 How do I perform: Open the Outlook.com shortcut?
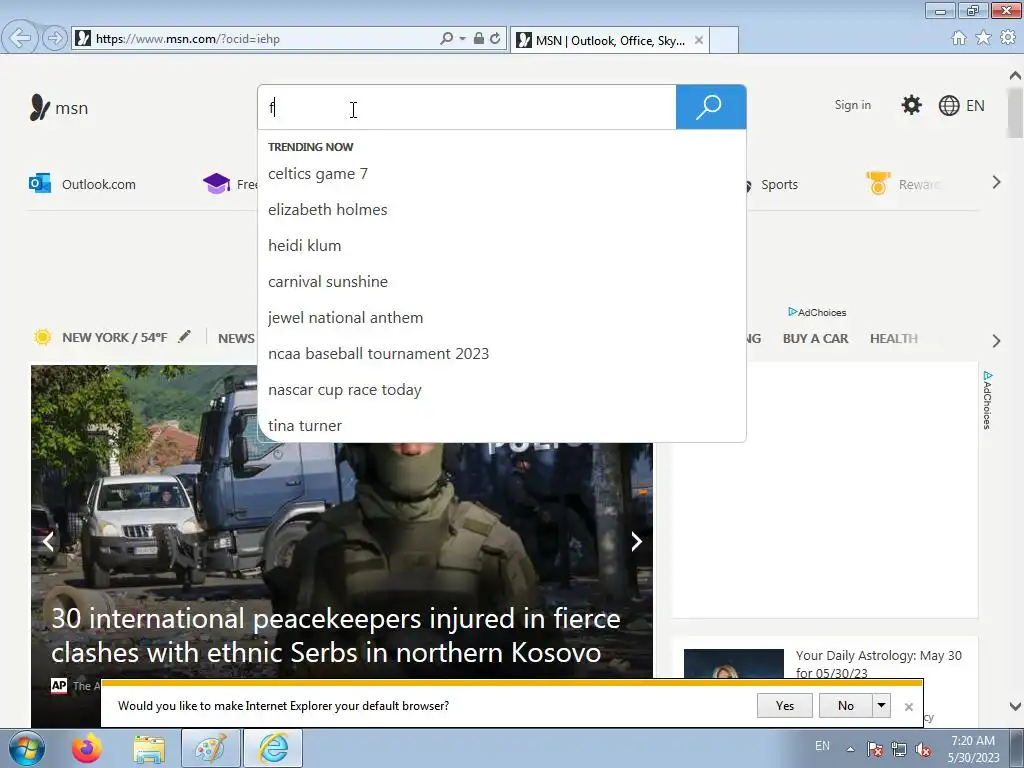click(82, 184)
